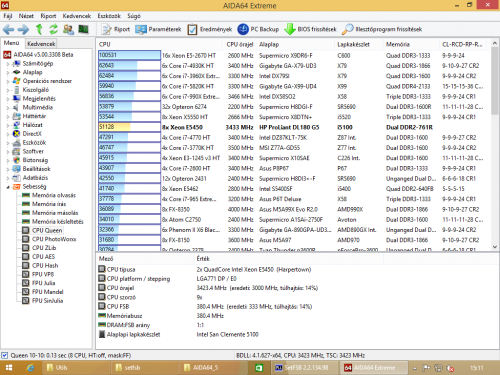Viewport: 500px width, 375px height.
Task: Collapse the Sebesség tree node
Action: pyautogui.click(x=8, y=187)
